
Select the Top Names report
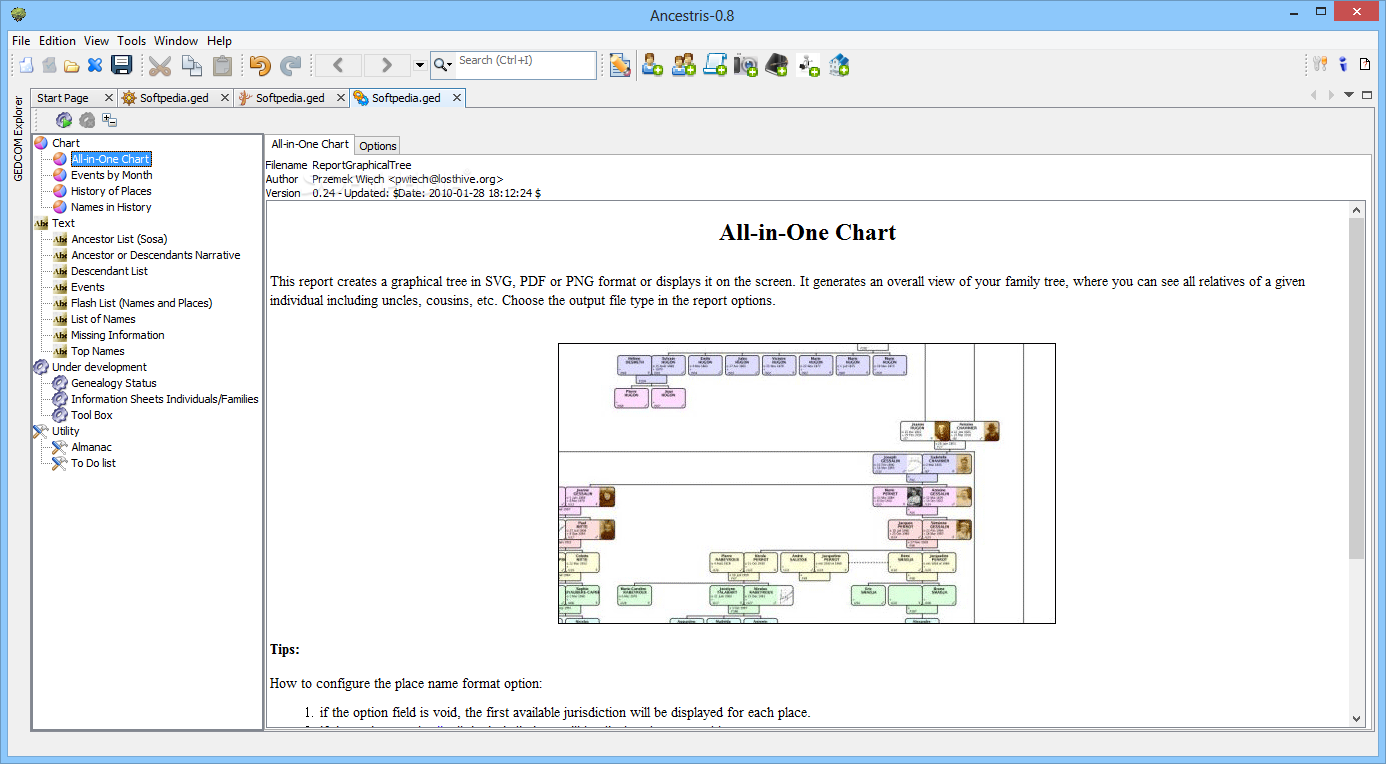(x=98, y=351)
